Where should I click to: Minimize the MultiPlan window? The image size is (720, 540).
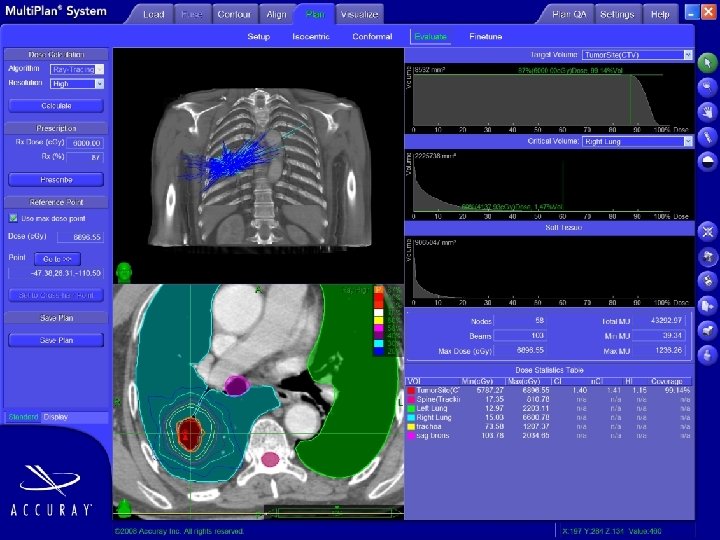[692, 12]
